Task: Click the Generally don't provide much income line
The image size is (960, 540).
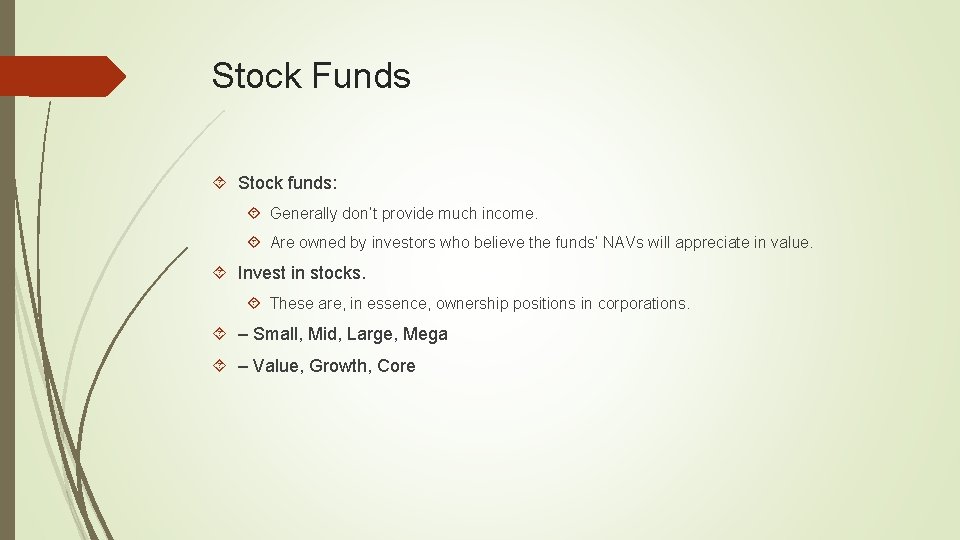Action: [x=404, y=213]
